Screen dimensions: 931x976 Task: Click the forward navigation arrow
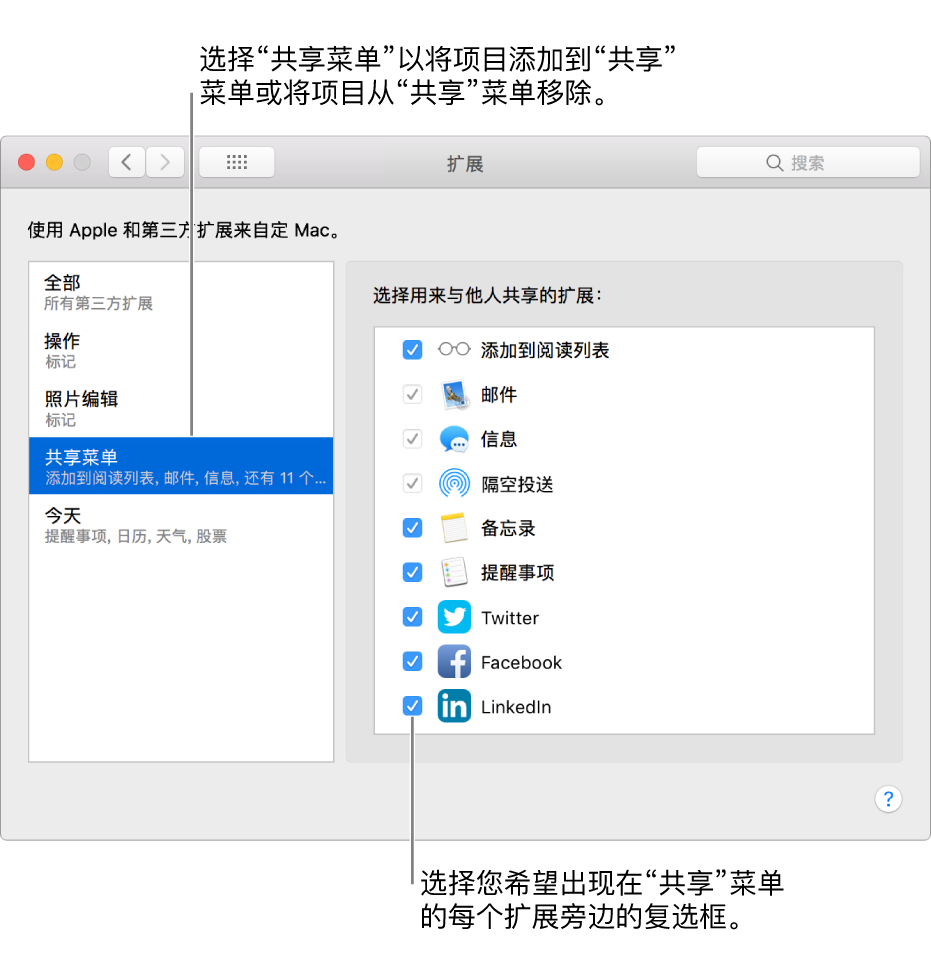click(x=164, y=162)
